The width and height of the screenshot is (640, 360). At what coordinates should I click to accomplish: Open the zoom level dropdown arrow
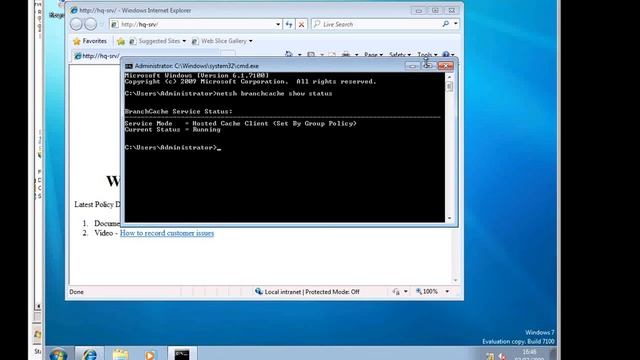click(x=447, y=291)
